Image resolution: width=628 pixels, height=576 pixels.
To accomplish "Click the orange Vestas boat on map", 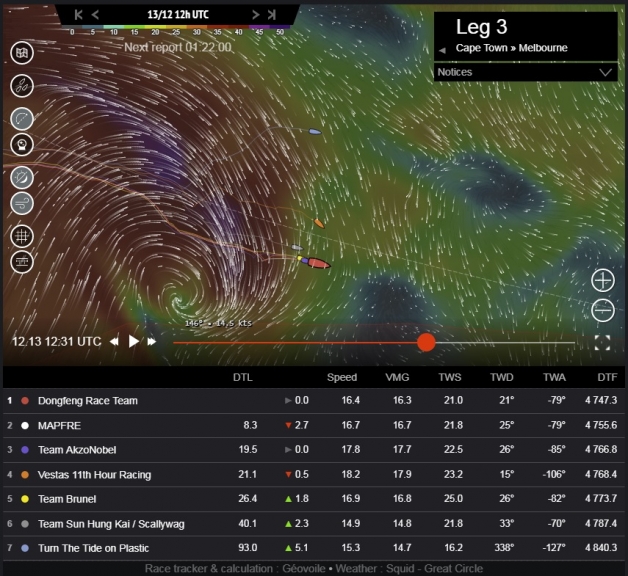I will tap(319, 223).
